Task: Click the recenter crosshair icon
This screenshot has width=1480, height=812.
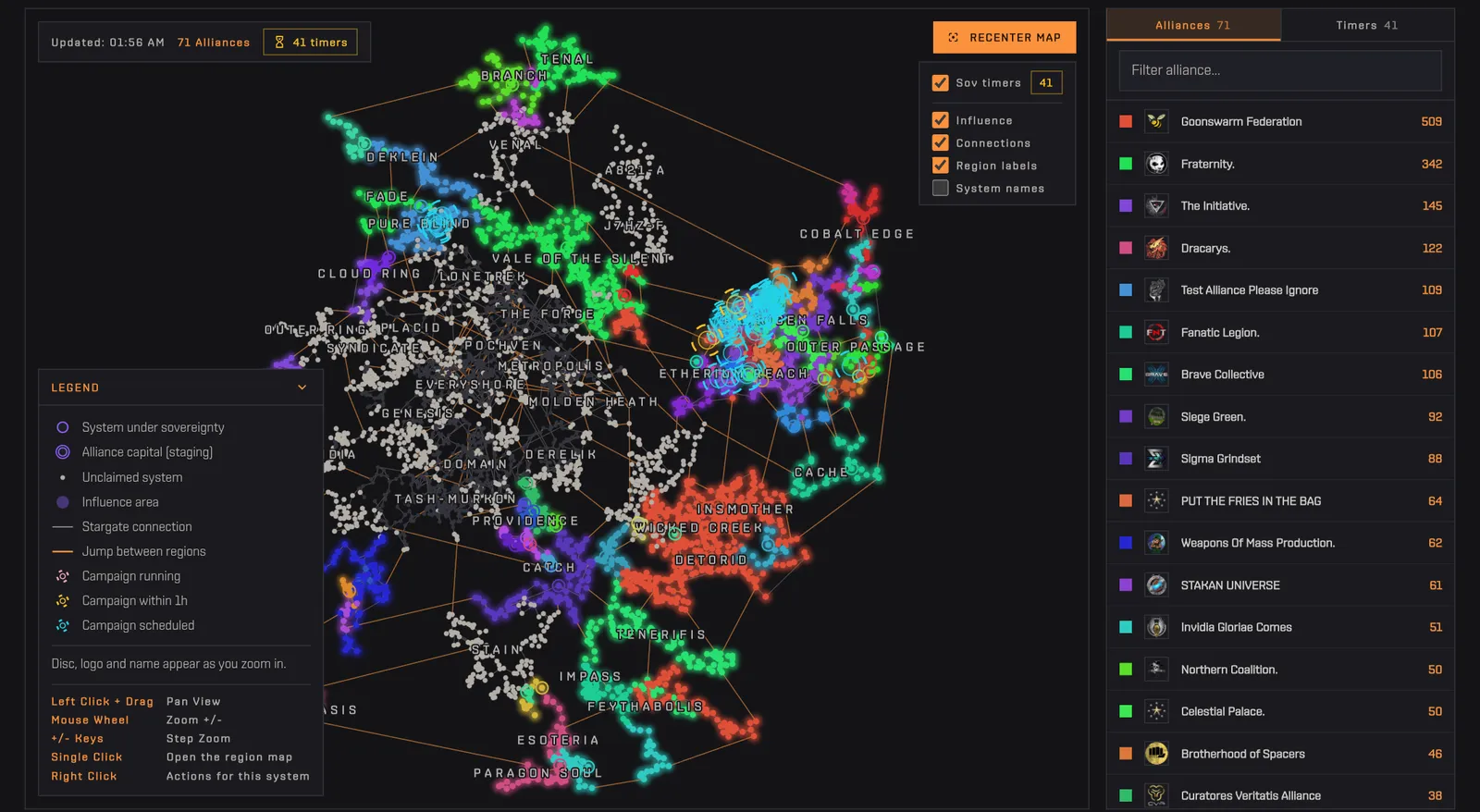Action: pyautogui.click(x=954, y=37)
